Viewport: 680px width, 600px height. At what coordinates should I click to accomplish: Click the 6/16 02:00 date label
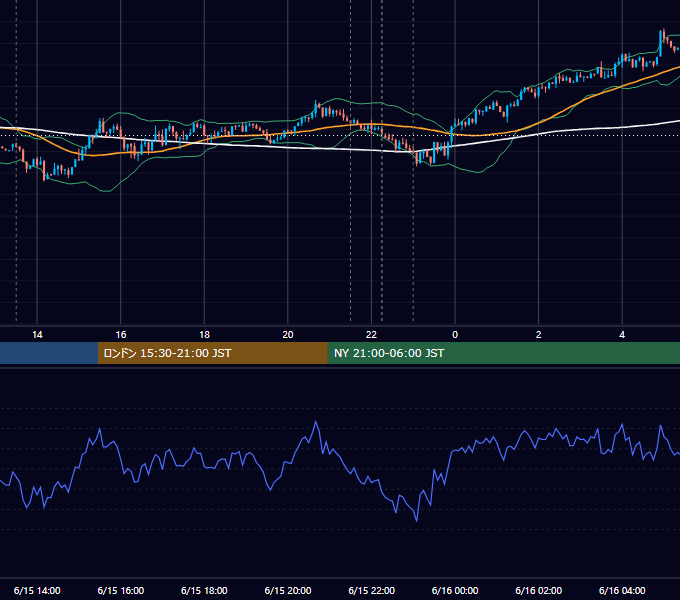[x=539, y=590]
